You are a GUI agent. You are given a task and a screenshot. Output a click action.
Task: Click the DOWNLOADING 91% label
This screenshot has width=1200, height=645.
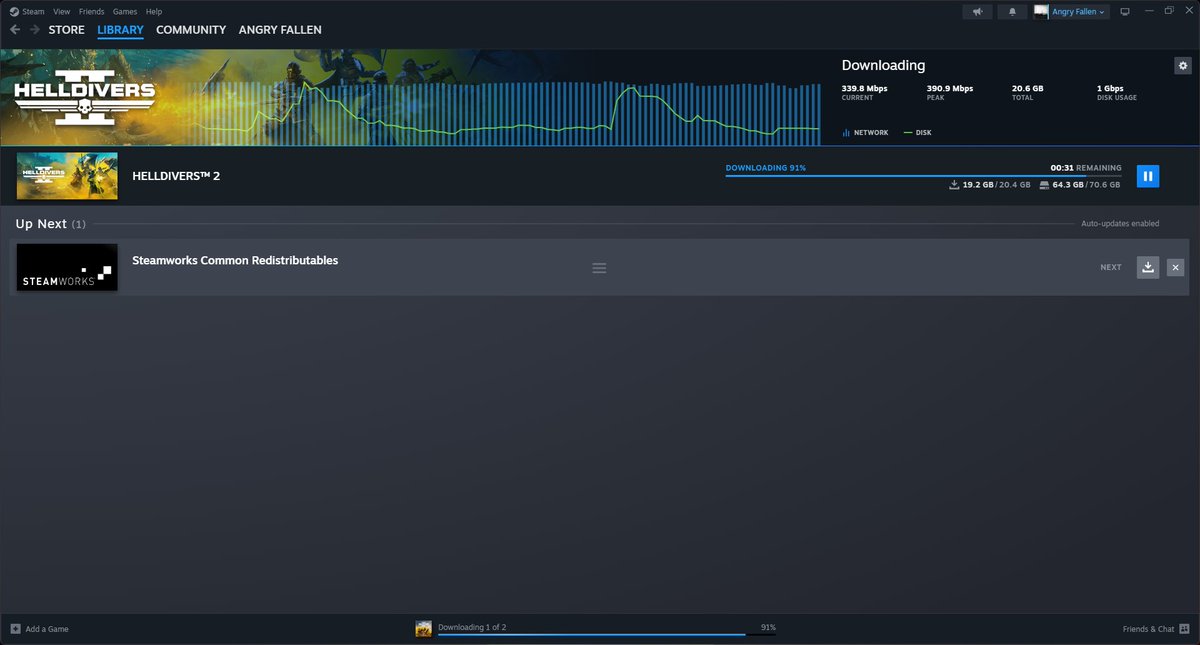coord(766,168)
